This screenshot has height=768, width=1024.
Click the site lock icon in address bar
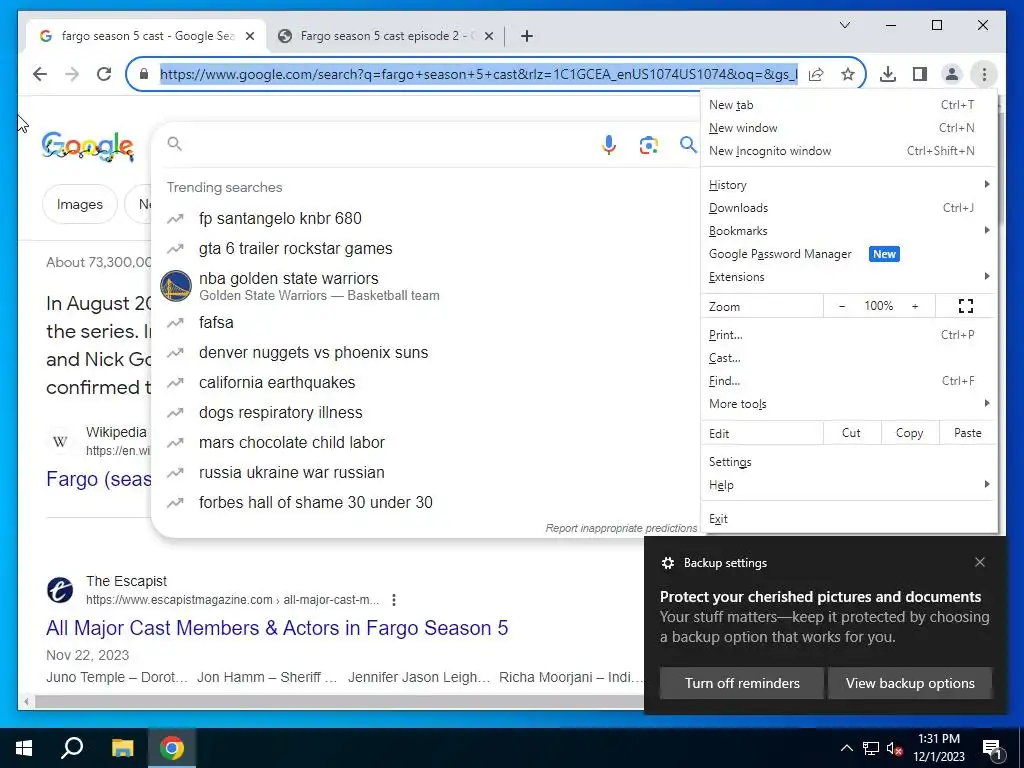144,74
